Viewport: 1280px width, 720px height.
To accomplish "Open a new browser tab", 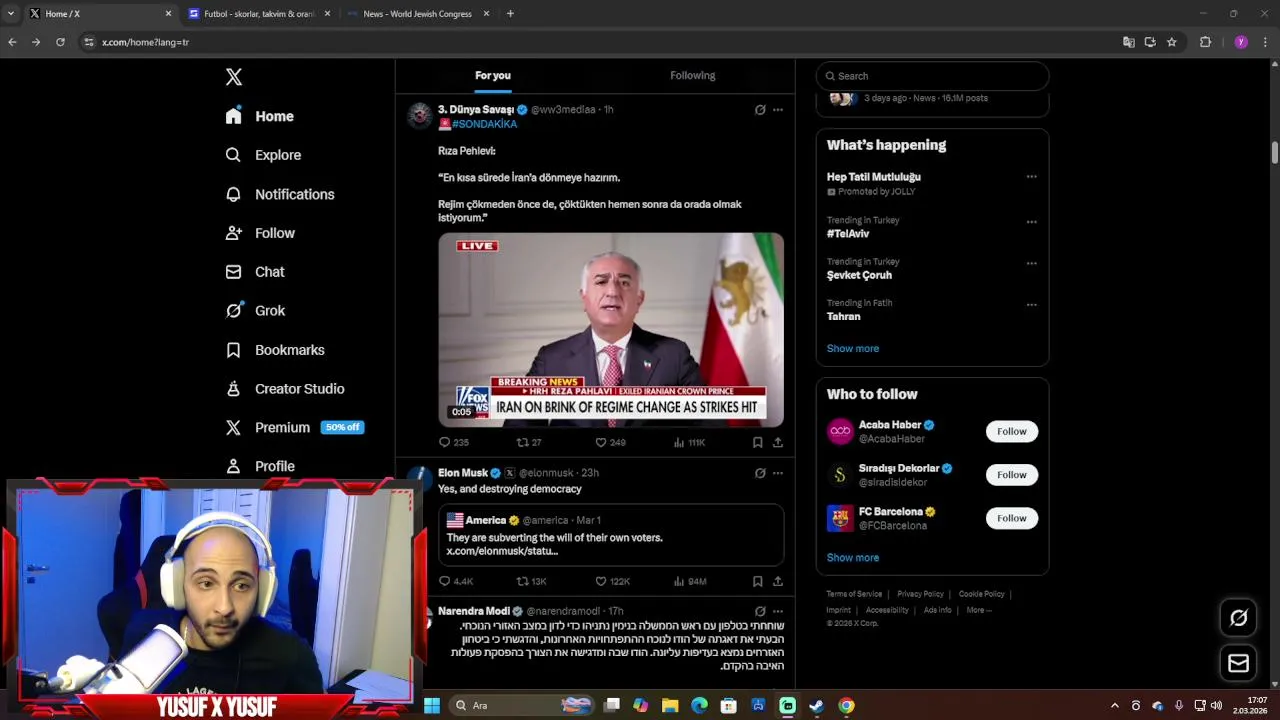I will coord(510,14).
